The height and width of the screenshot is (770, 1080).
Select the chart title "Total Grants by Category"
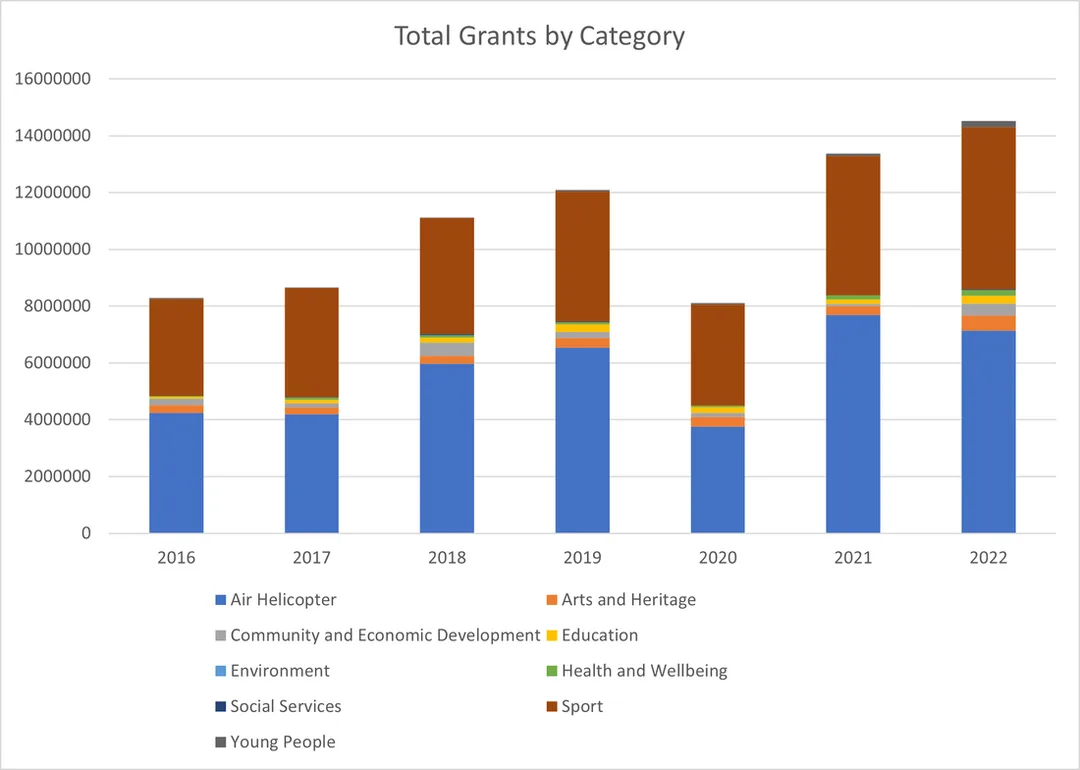pyautogui.click(x=539, y=36)
